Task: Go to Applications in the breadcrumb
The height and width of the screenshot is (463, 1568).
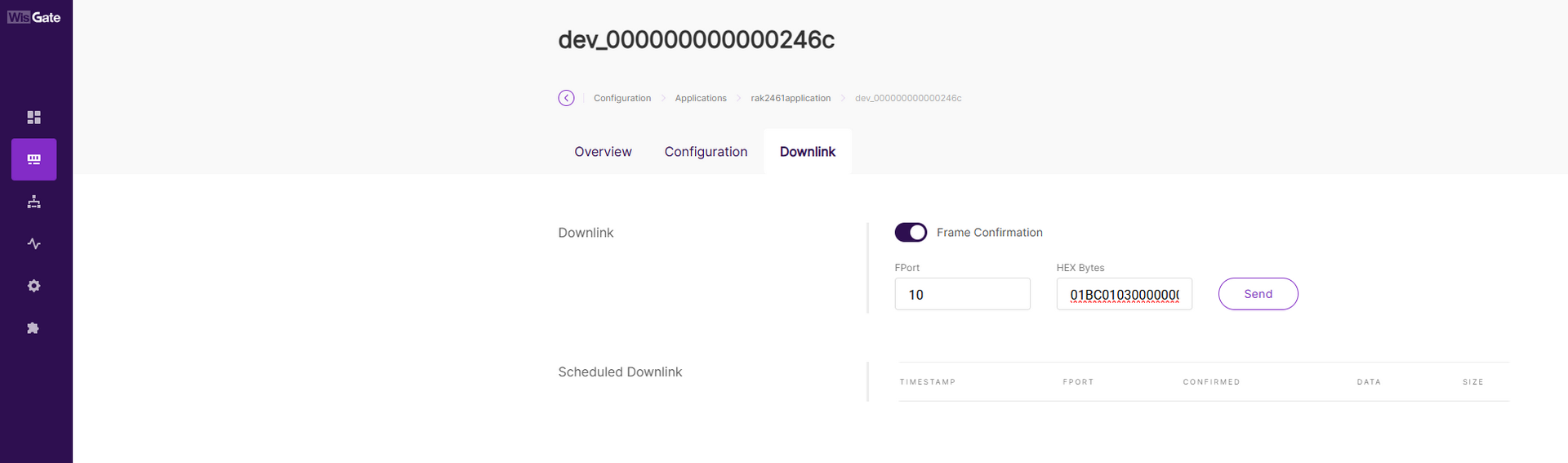Action: tap(700, 98)
